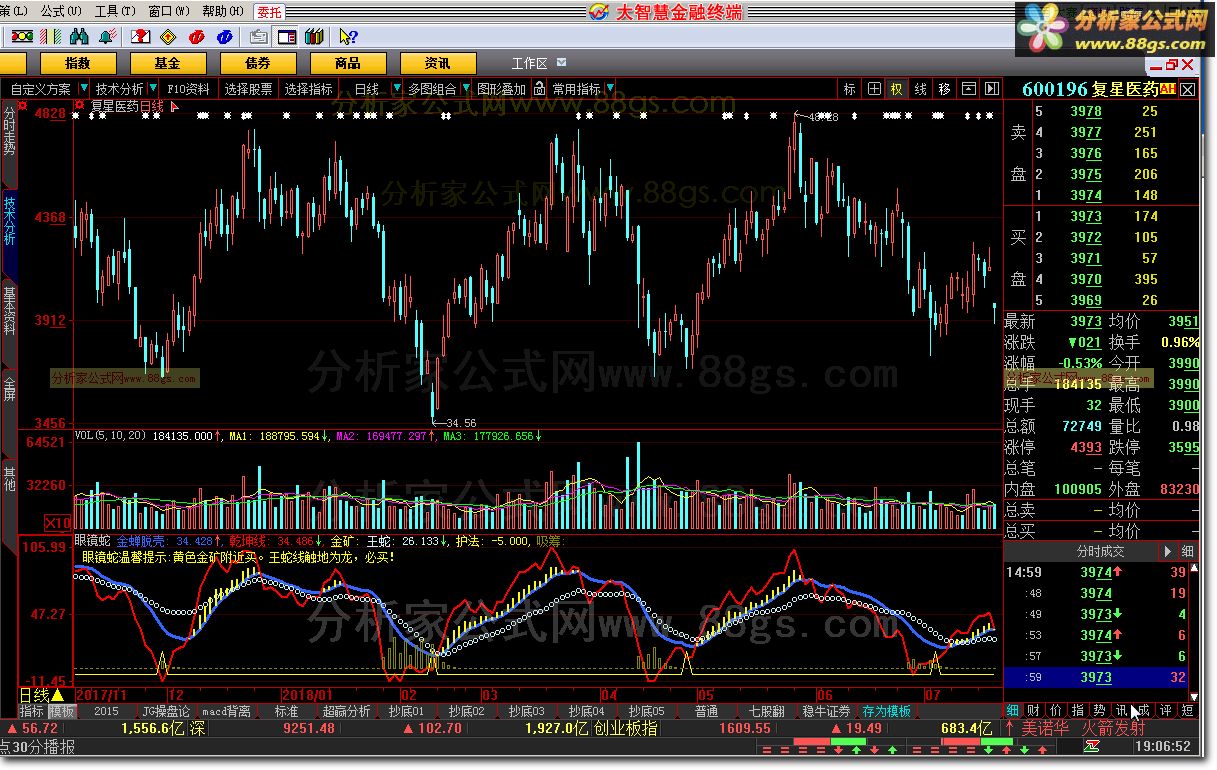Open the binoculars search tool
Image resolution: width=1217 pixels, height=770 pixels.
pos(79,37)
